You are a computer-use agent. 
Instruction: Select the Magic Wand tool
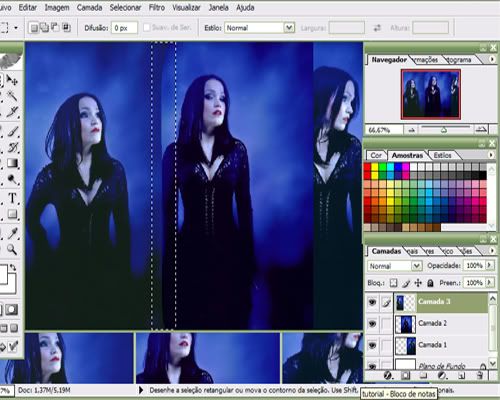[x=12, y=96]
